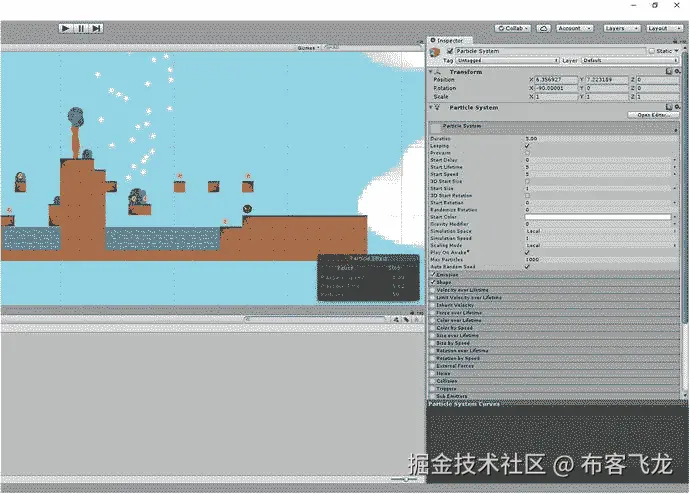690x494 pixels.
Task: Click the Step frame button
Action: tap(96, 28)
